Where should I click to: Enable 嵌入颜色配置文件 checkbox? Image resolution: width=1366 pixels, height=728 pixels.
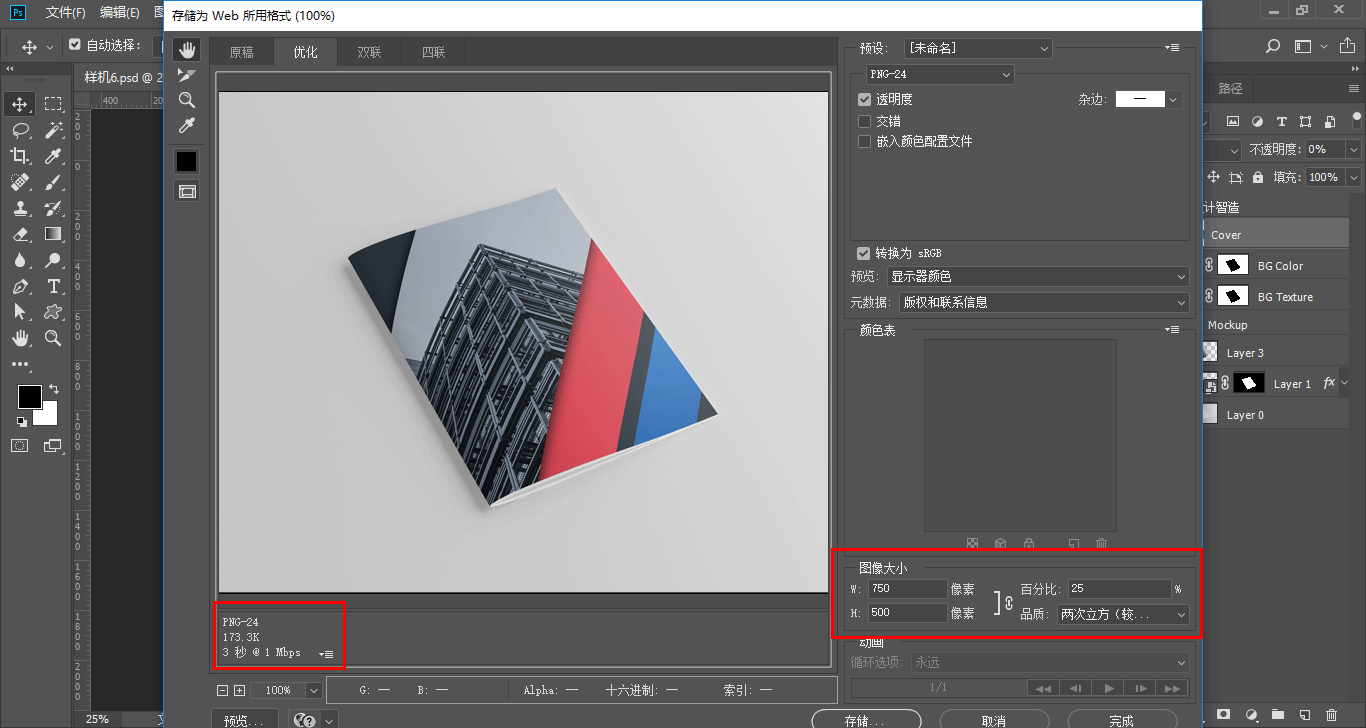pyautogui.click(x=865, y=142)
